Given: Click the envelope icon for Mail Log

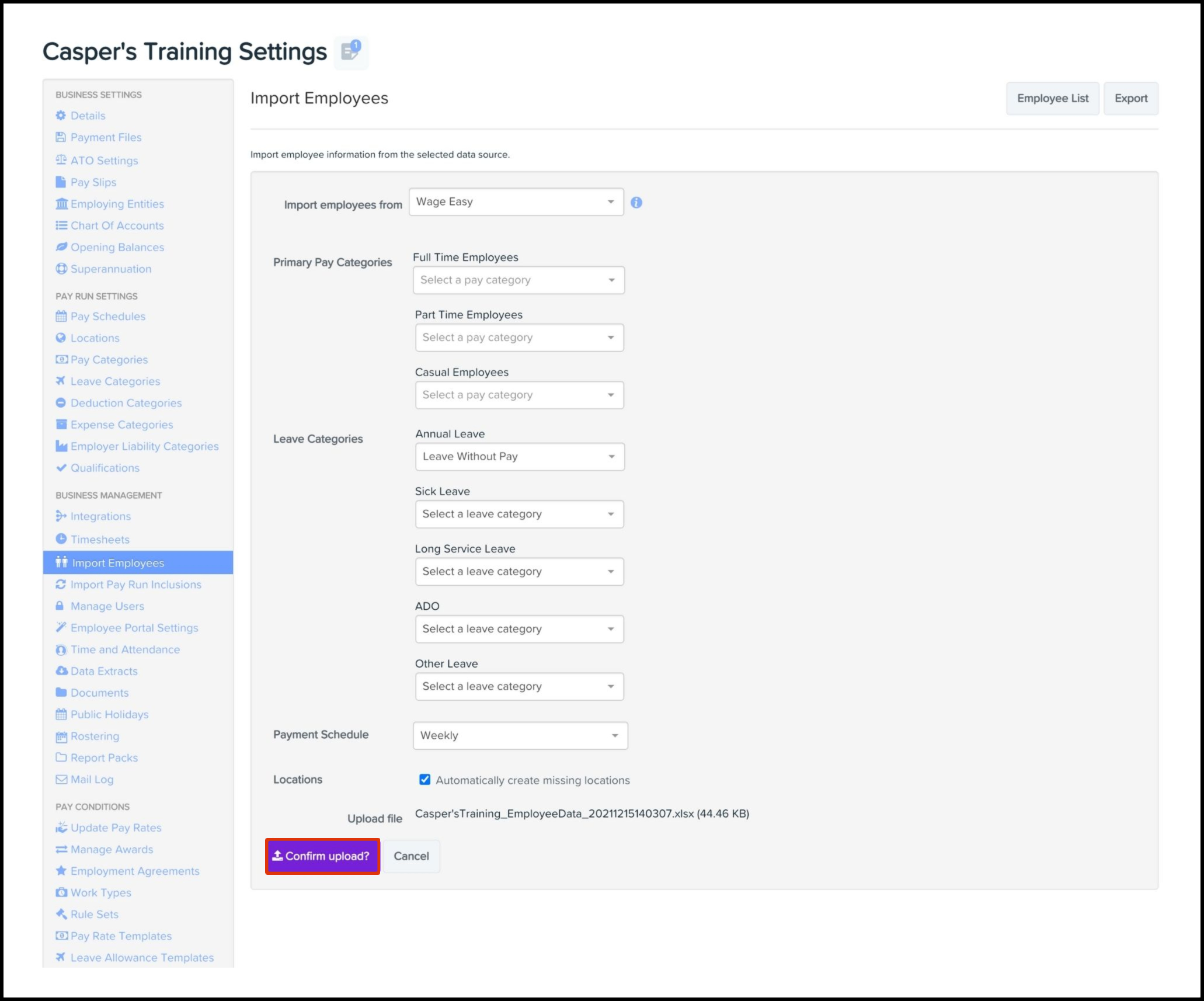Looking at the screenshot, I should click(61, 779).
